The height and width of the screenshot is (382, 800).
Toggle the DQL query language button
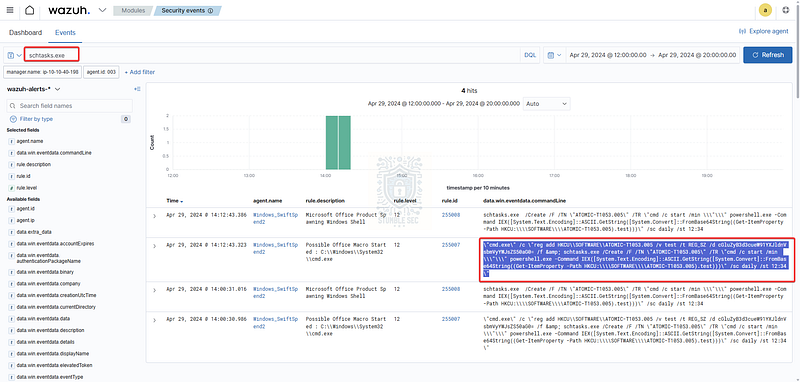tap(530, 55)
